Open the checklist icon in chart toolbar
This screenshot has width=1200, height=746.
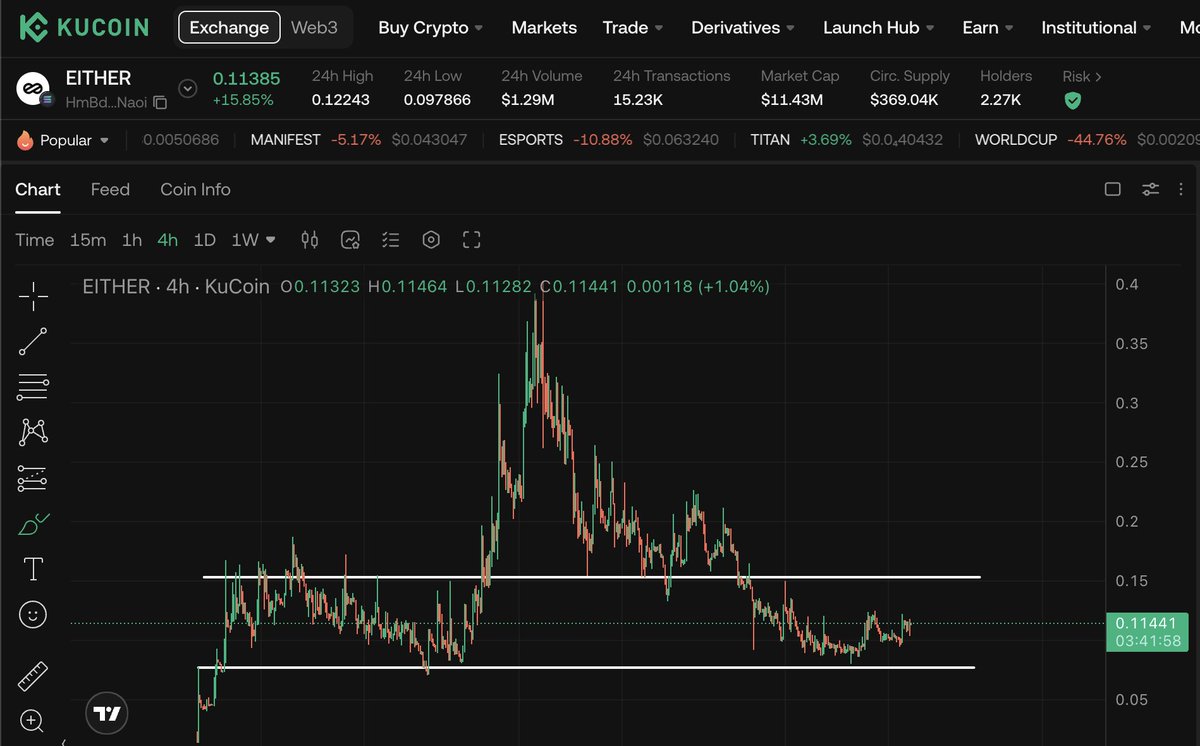click(x=390, y=240)
